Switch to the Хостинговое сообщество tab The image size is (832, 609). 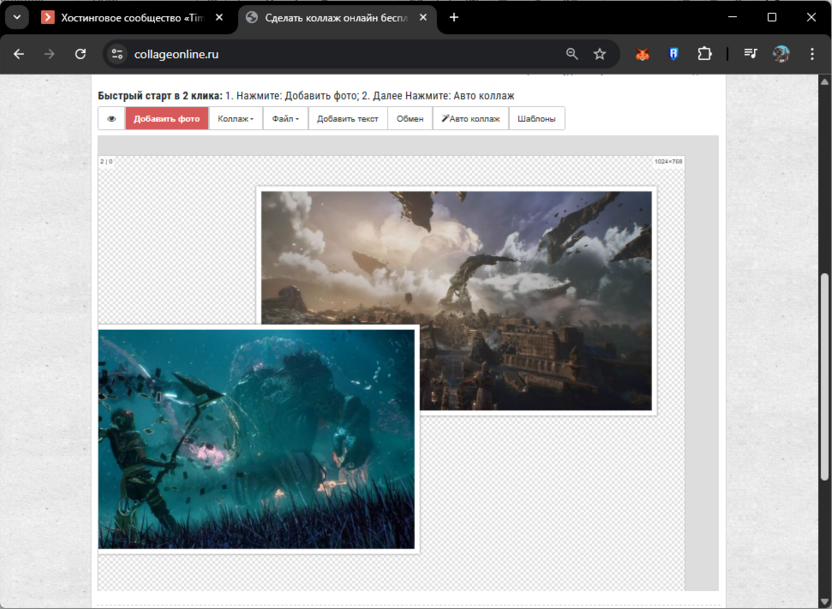130,17
